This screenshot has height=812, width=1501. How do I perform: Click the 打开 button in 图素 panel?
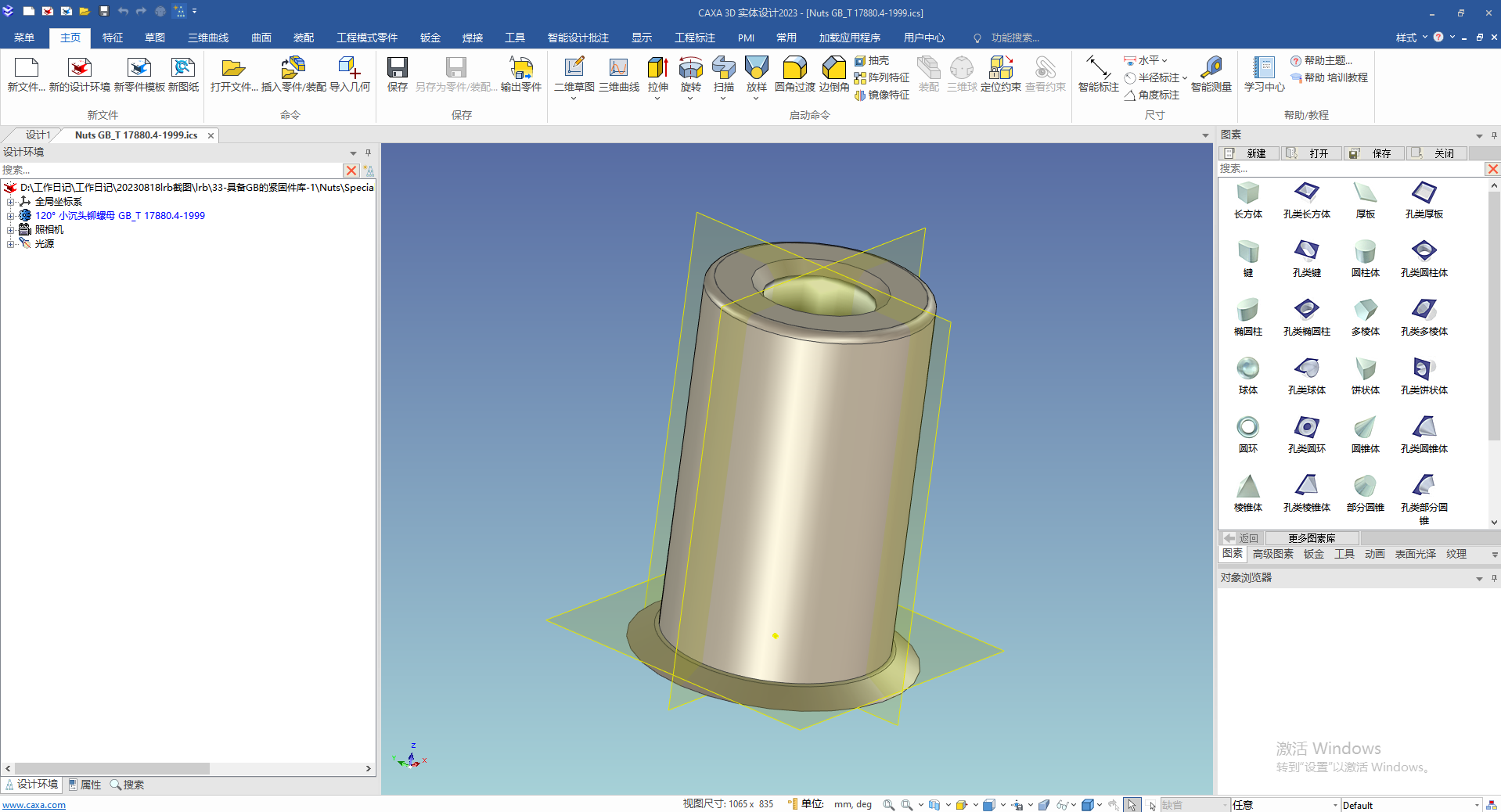coord(1312,153)
